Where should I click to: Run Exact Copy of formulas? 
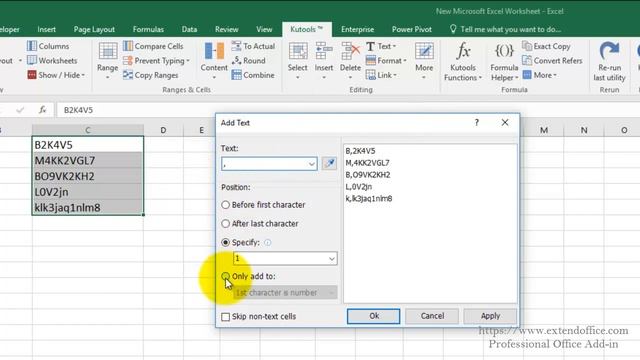click(547, 46)
